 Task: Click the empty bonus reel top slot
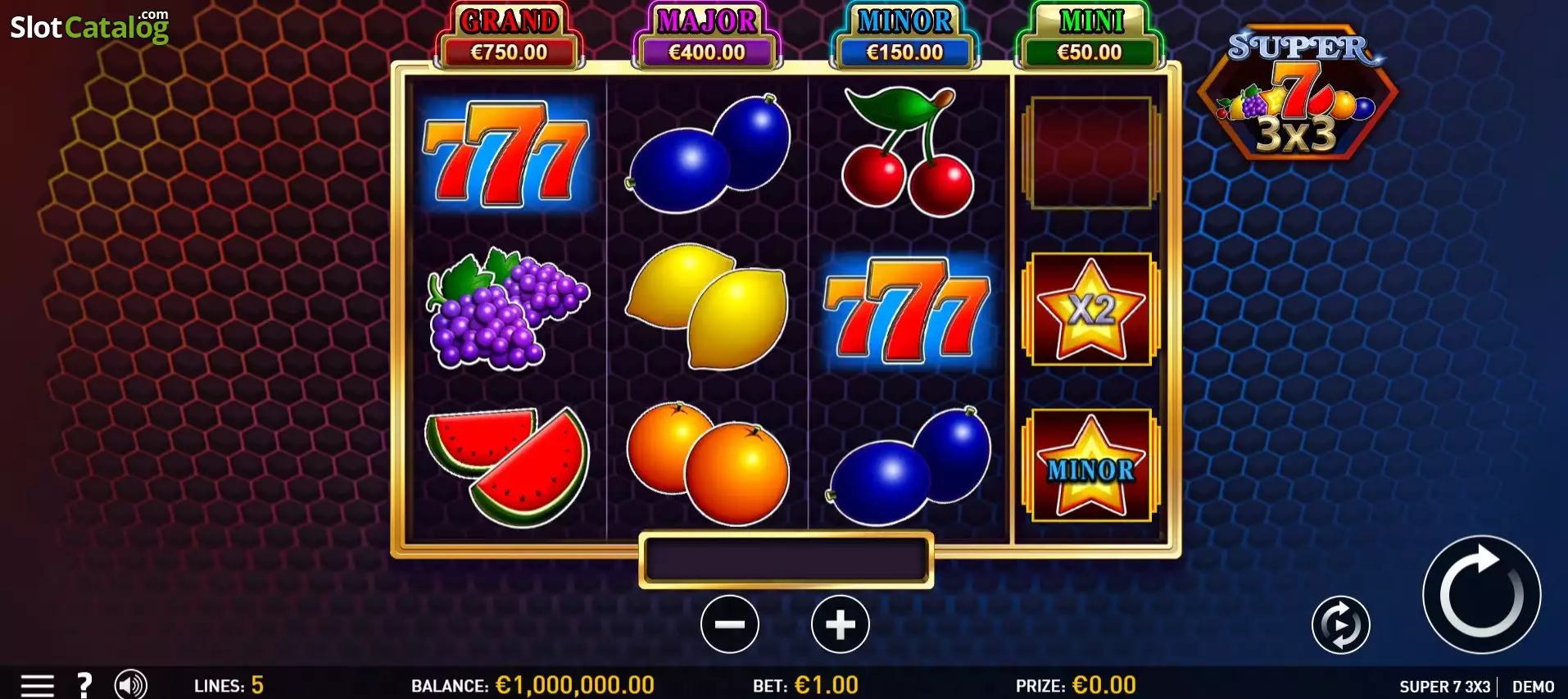pyautogui.click(x=1090, y=152)
